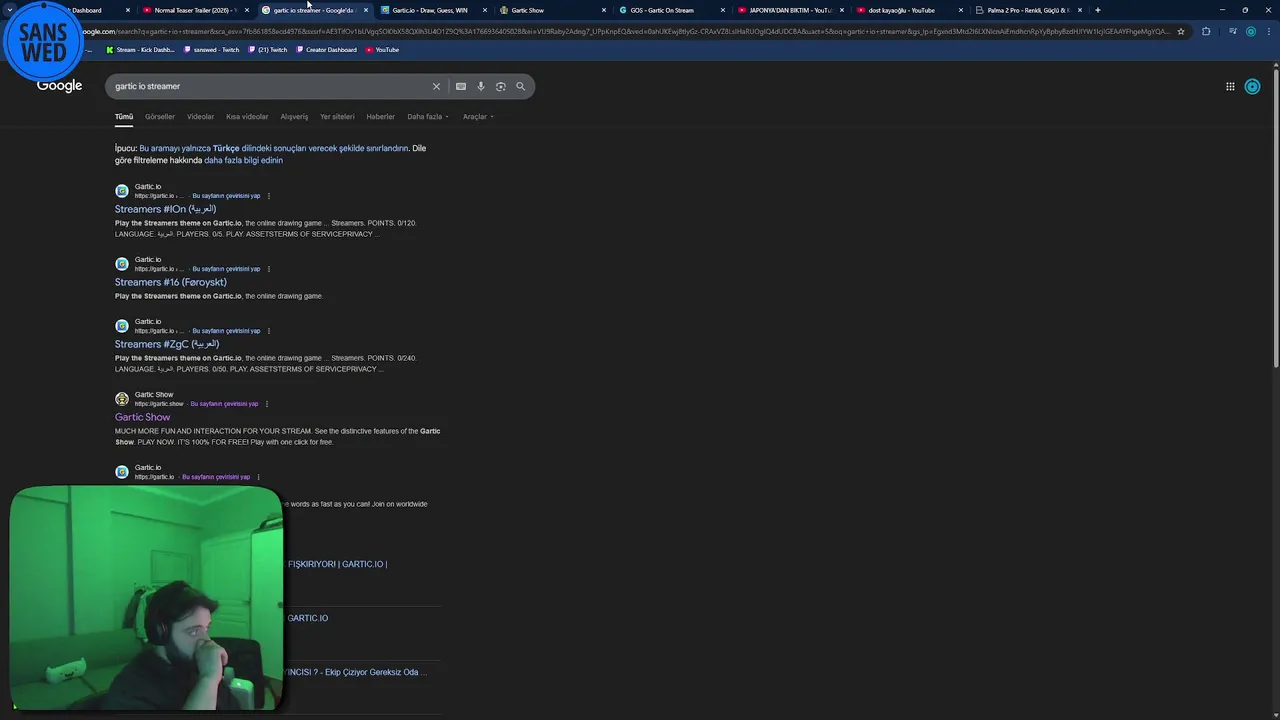Switch to Yer siteleri results
The width and height of the screenshot is (1280, 720).
pyautogui.click(x=337, y=117)
